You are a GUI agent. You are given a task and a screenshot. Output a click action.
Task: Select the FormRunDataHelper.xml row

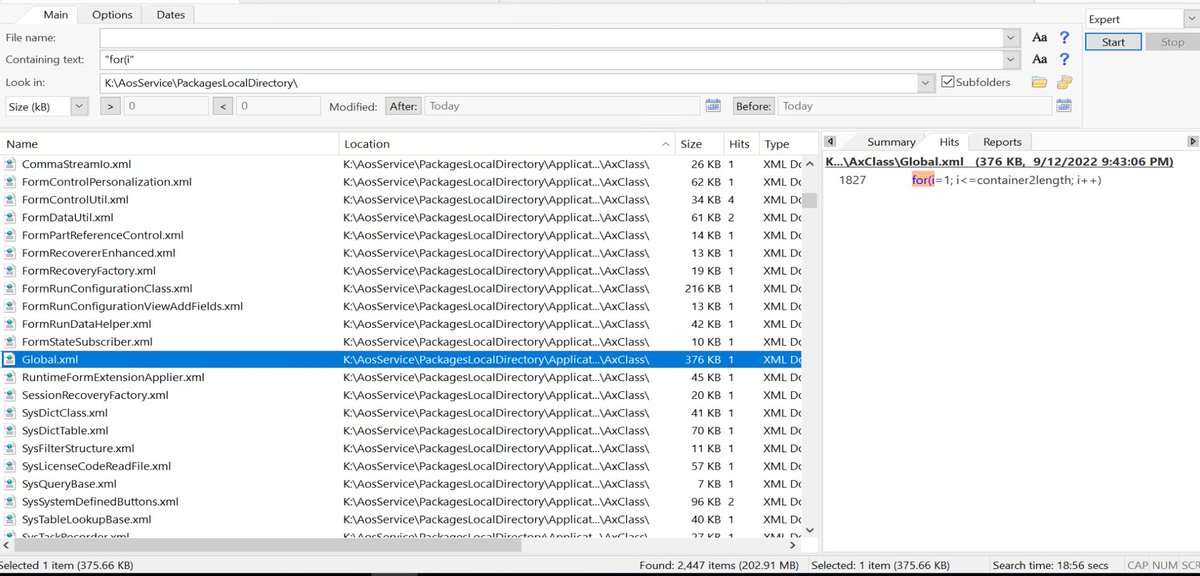click(x=401, y=324)
